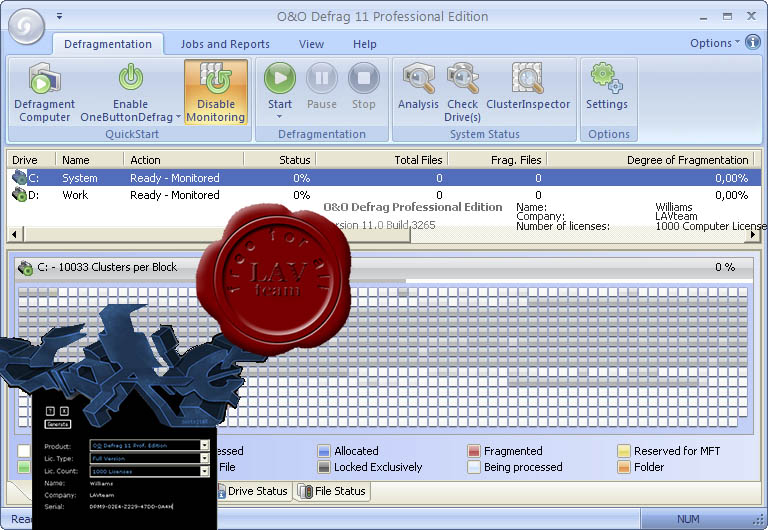Toggle the Disable Monitoring button
Image resolution: width=768 pixels, height=530 pixels.
[216, 92]
